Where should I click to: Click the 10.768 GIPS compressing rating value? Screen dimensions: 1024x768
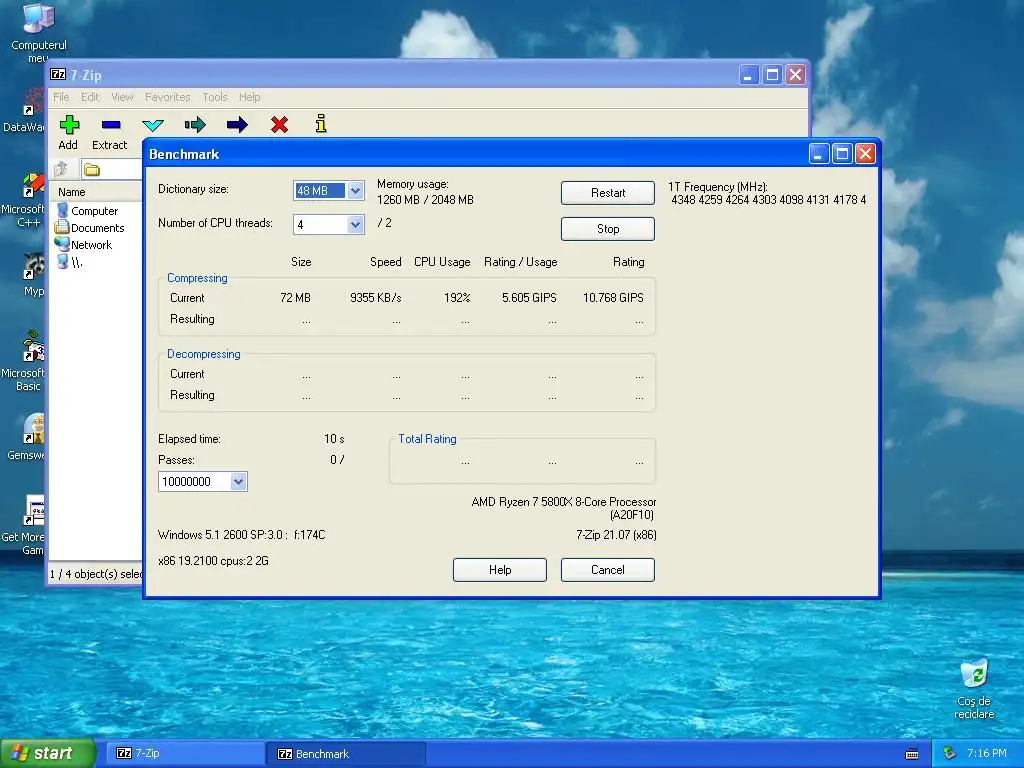click(x=613, y=297)
